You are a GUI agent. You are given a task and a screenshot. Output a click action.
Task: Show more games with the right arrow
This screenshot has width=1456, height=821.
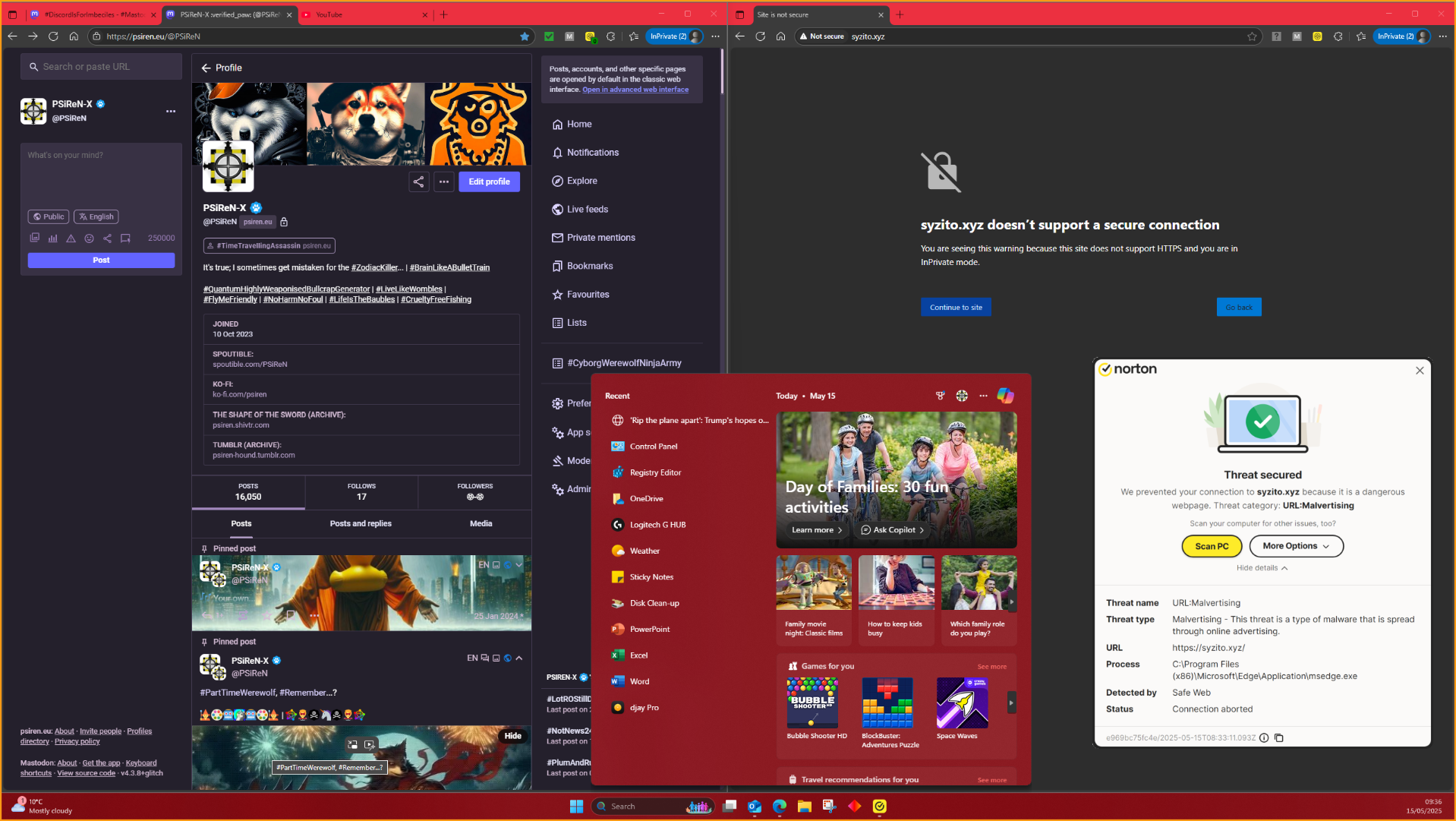coord(1011,703)
